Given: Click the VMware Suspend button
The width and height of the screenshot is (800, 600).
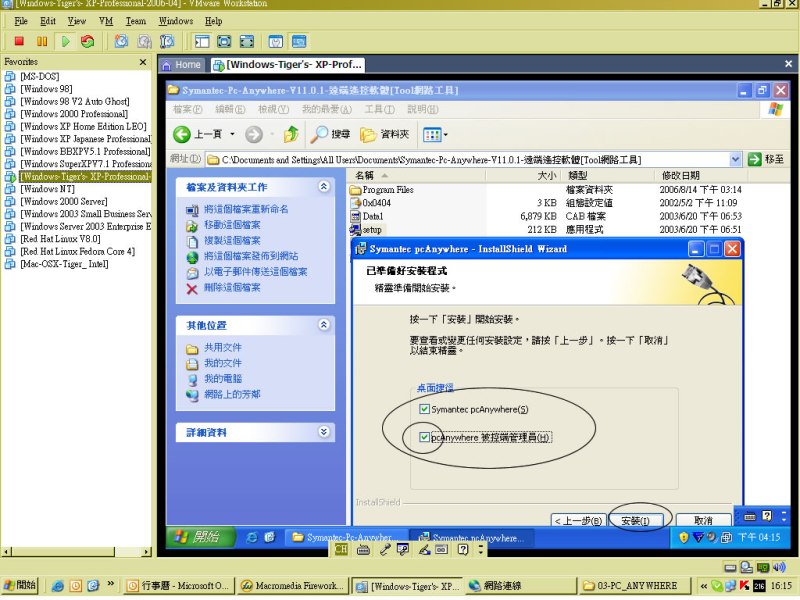Looking at the screenshot, I should click(42, 41).
